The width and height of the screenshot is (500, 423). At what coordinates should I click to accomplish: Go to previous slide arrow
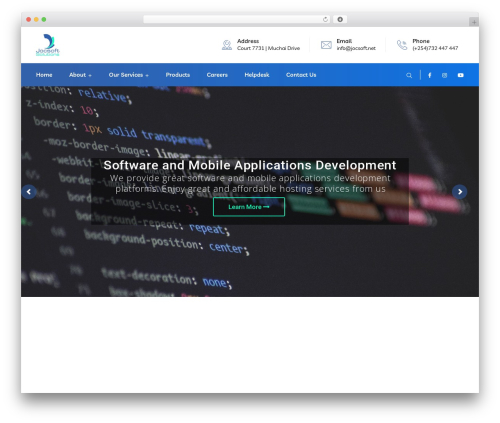(29, 192)
